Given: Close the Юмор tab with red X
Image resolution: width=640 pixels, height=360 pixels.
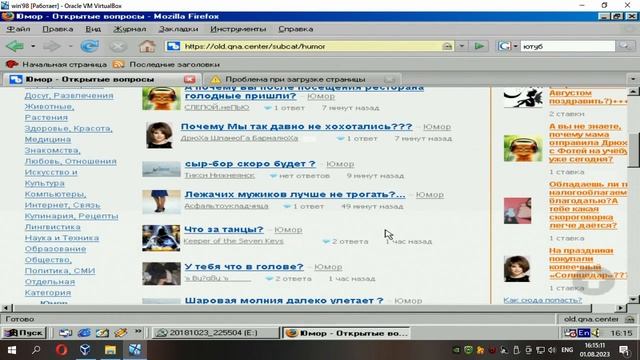Looking at the screenshot, I should point(189,79).
